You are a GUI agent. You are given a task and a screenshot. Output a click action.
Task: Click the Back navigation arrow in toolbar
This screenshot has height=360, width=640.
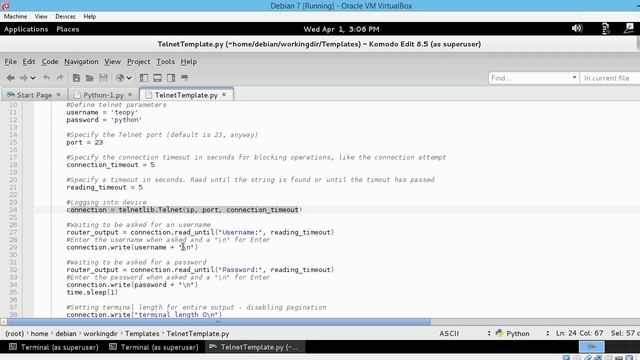click(x=11, y=78)
